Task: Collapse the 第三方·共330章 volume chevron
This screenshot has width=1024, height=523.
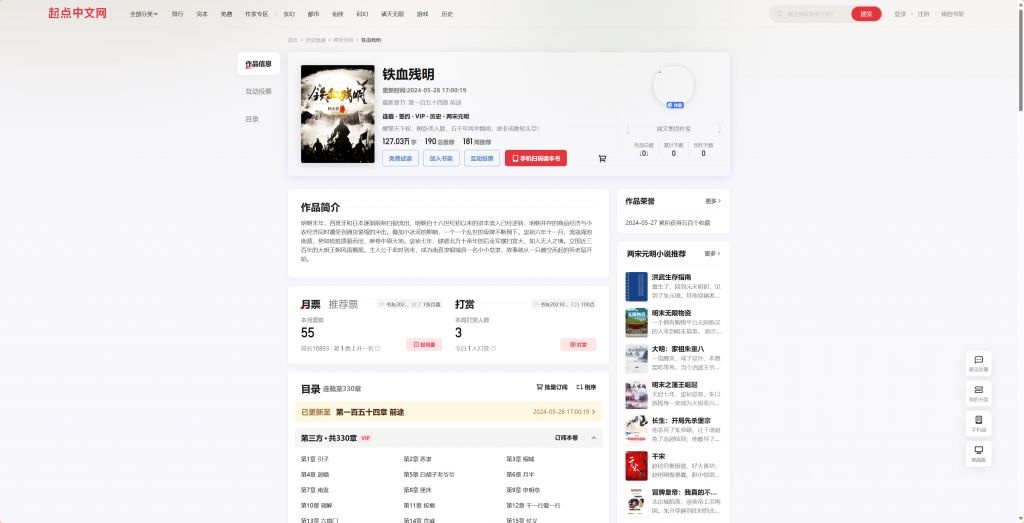Action: (594, 437)
